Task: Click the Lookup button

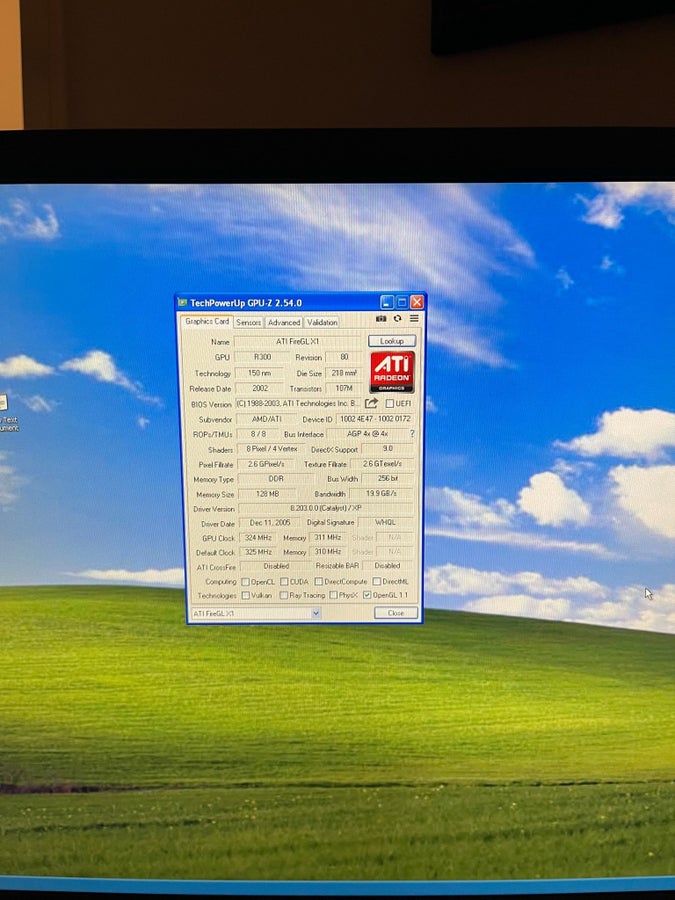Action: [x=391, y=341]
